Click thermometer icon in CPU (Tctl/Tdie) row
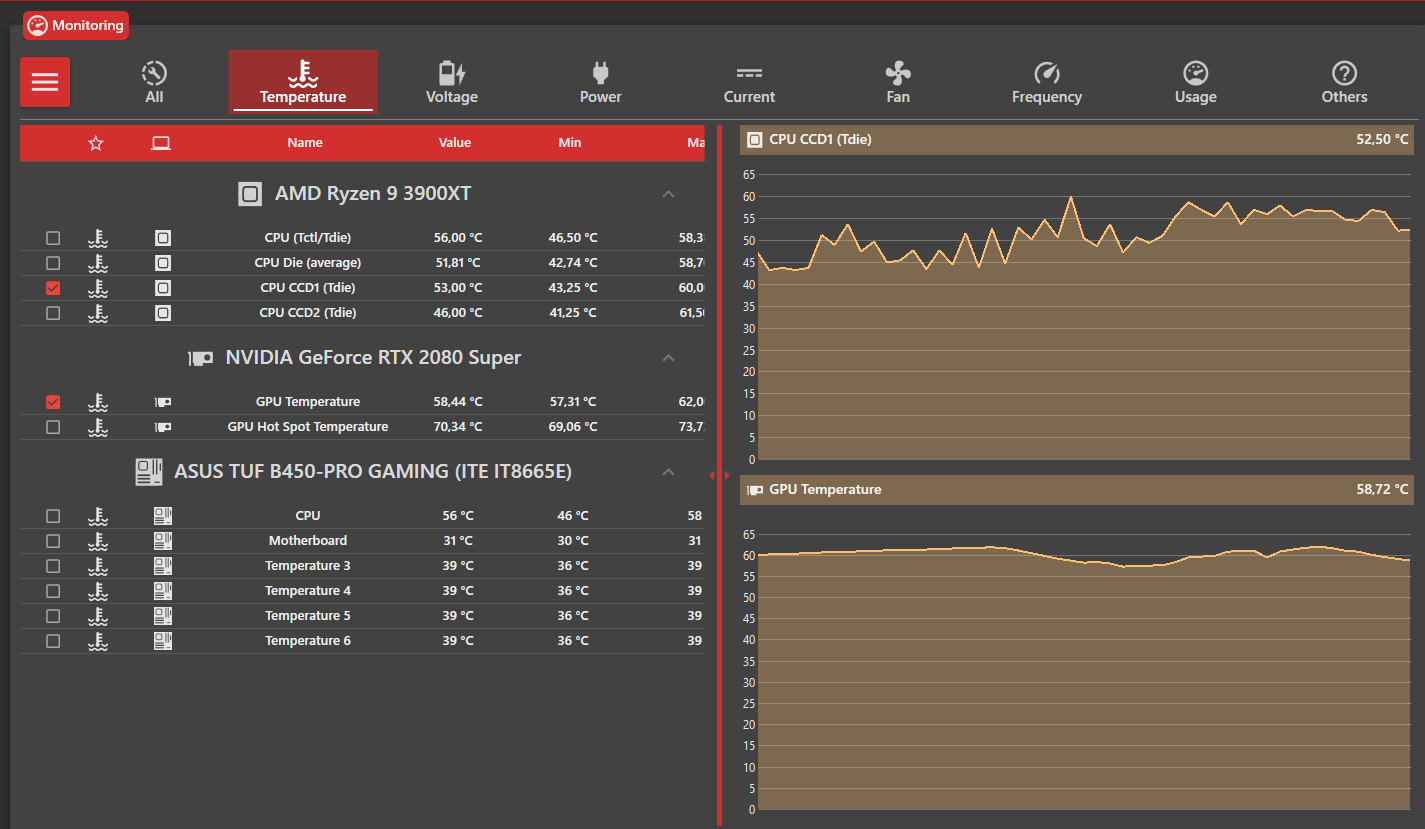The width and height of the screenshot is (1425, 829). [x=97, y=238]
